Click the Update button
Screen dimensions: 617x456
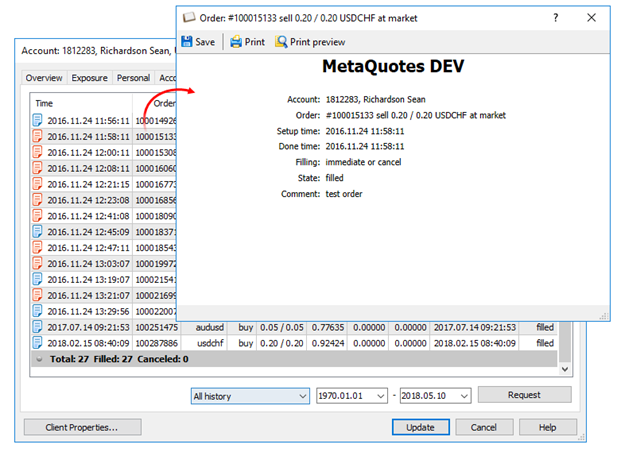(x=421, y=427)
